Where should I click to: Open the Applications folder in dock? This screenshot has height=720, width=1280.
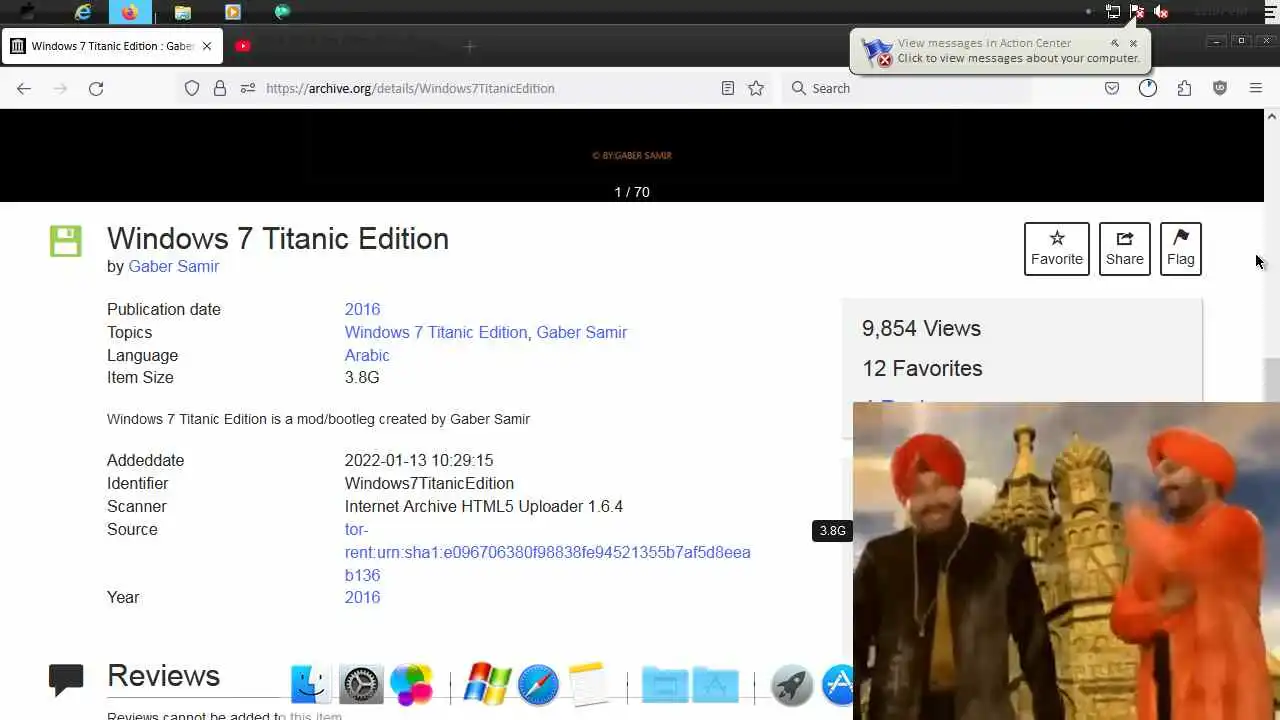click(715, 685)
